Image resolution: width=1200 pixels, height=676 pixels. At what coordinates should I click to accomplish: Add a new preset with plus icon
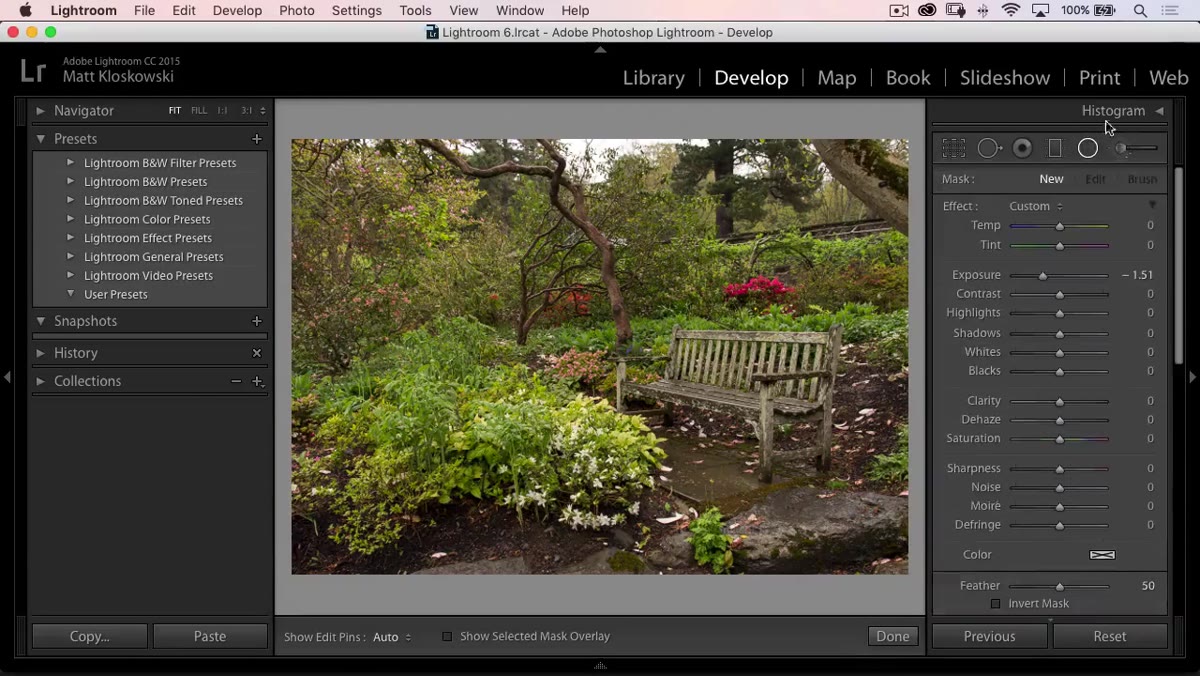click(257, 139)
